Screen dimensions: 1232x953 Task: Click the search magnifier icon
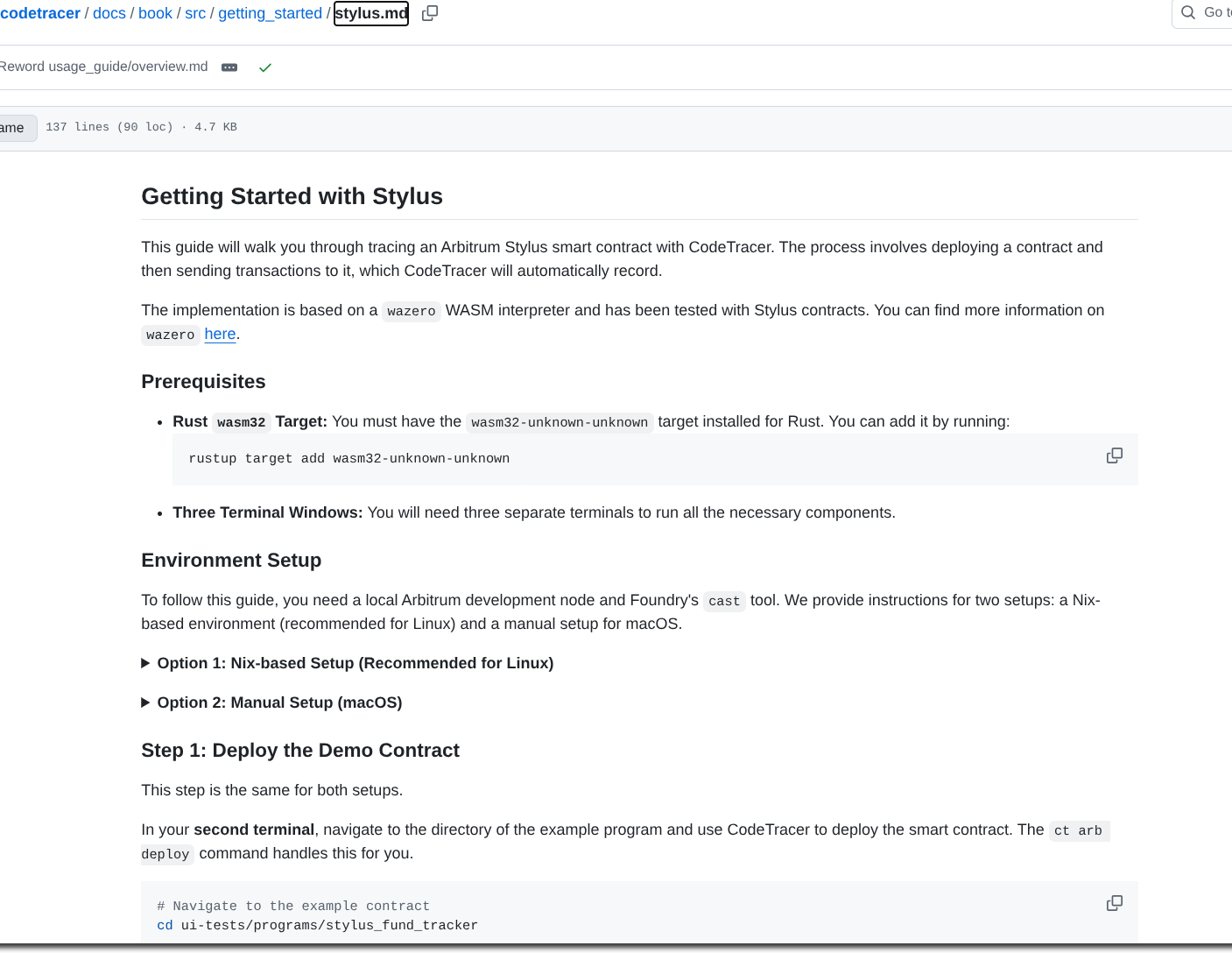pos(1188,12)
